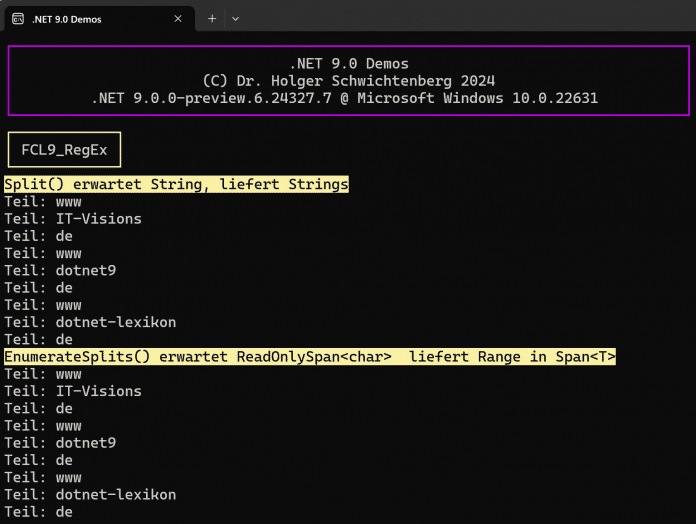Click the last "Teil: de" output line
Image resolution: width=696 pixels, height=524 pixels.
click(38, 512)
